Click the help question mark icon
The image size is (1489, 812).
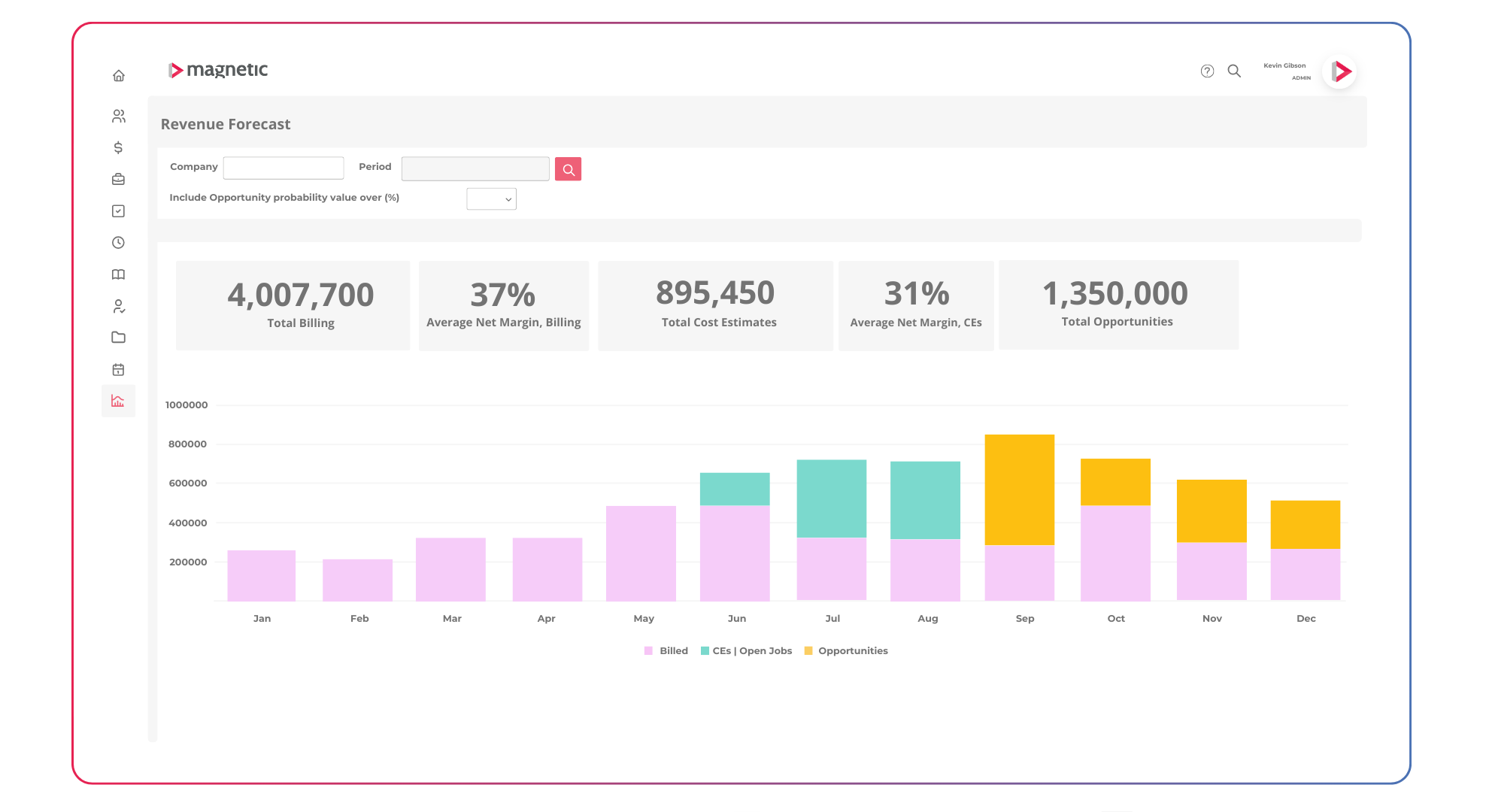[1207, 71]
